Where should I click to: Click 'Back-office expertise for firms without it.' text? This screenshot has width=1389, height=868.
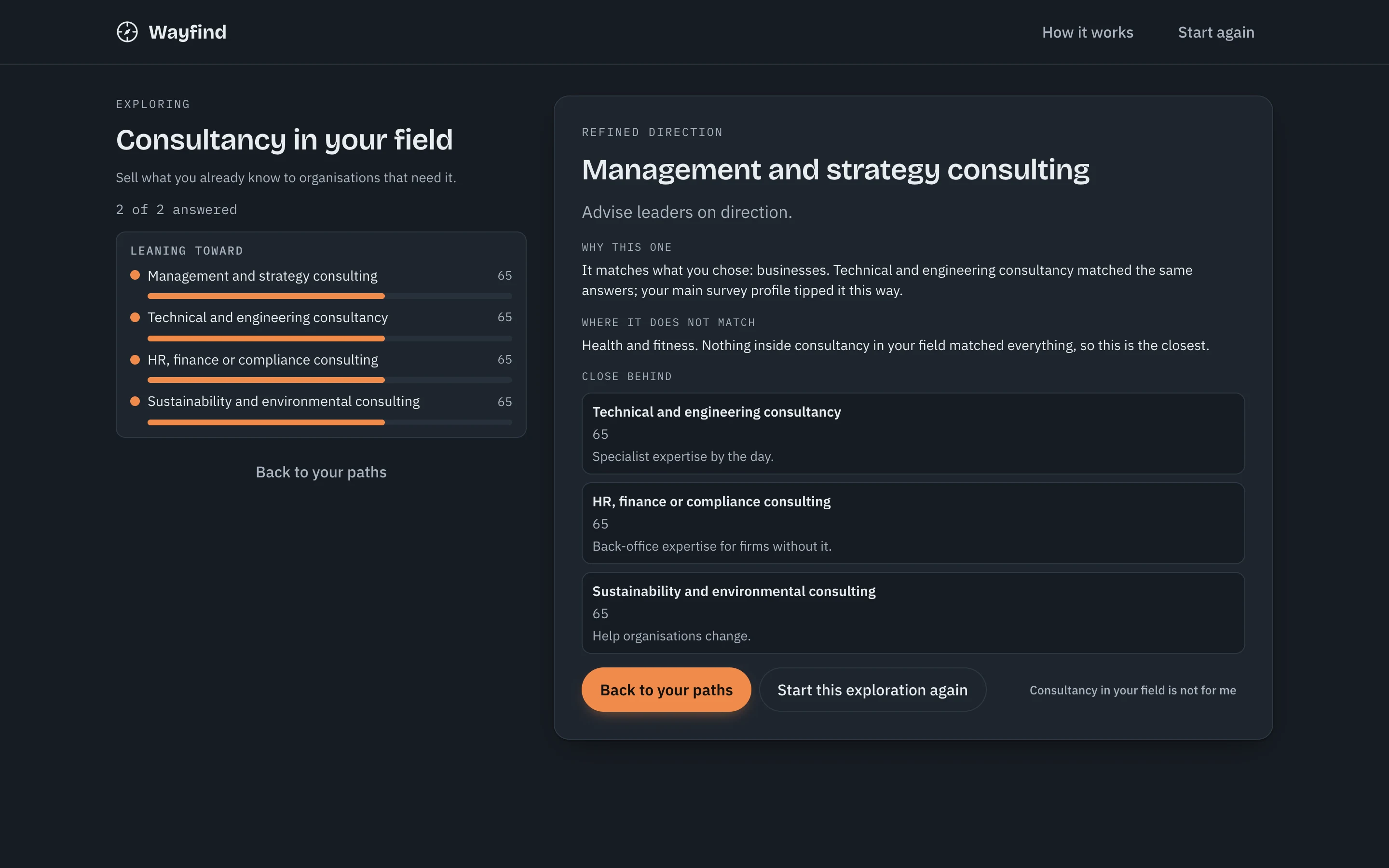pyautogui.click(x=712, y=546)
